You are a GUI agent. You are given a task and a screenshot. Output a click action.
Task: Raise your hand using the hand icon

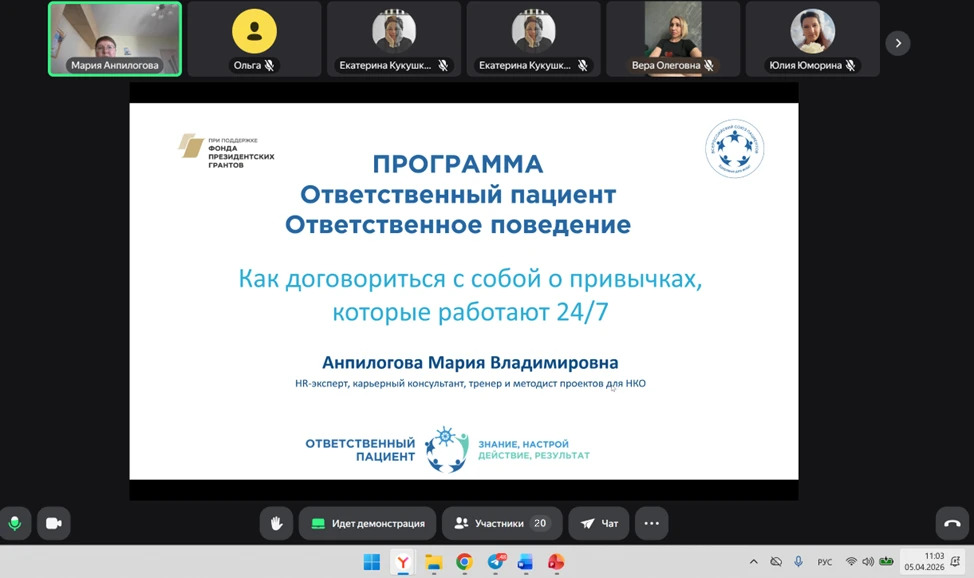tap(276, 523)
